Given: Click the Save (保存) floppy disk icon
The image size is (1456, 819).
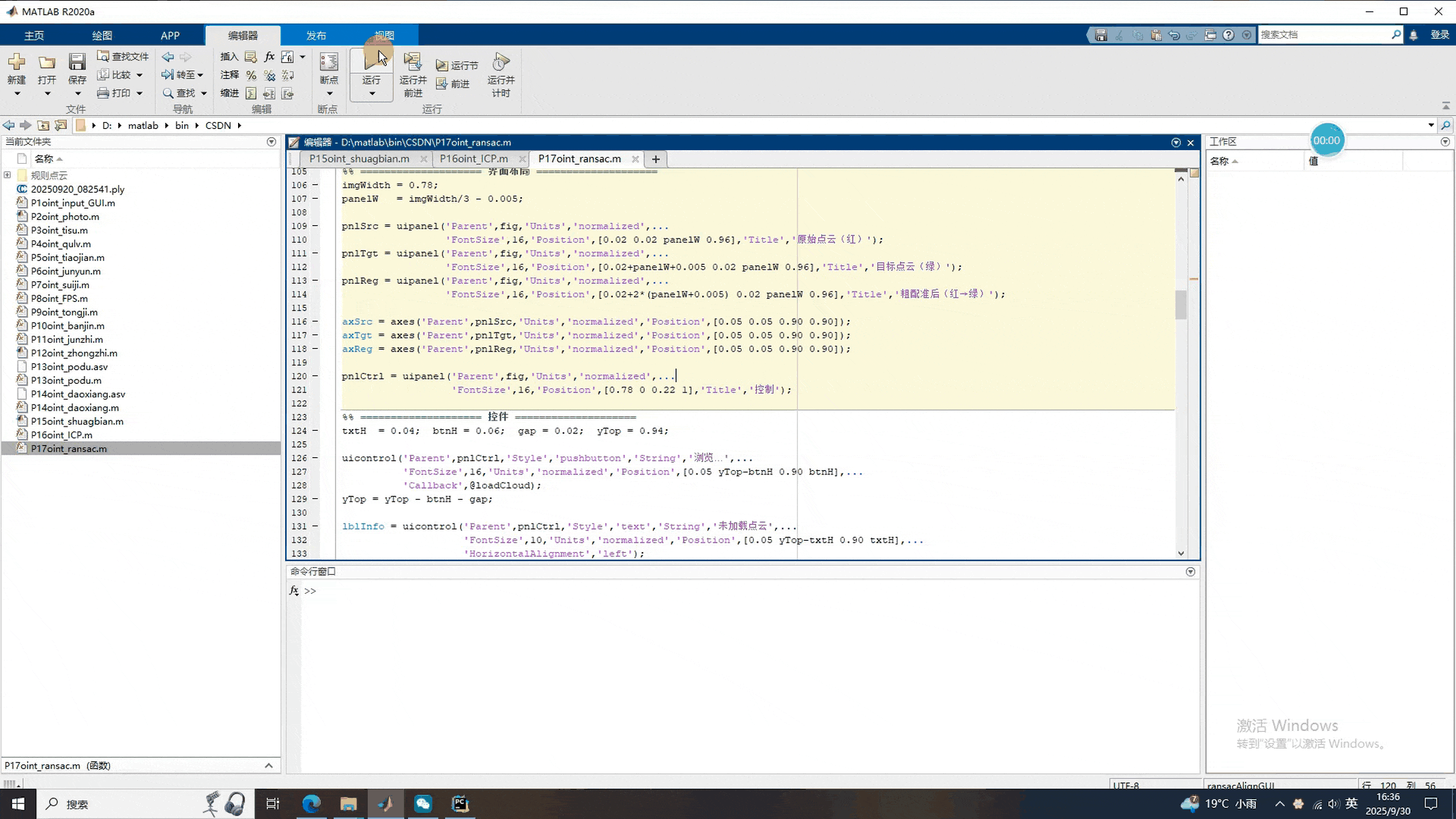Looking at the screenshot, I should click(x=77, y=63).
